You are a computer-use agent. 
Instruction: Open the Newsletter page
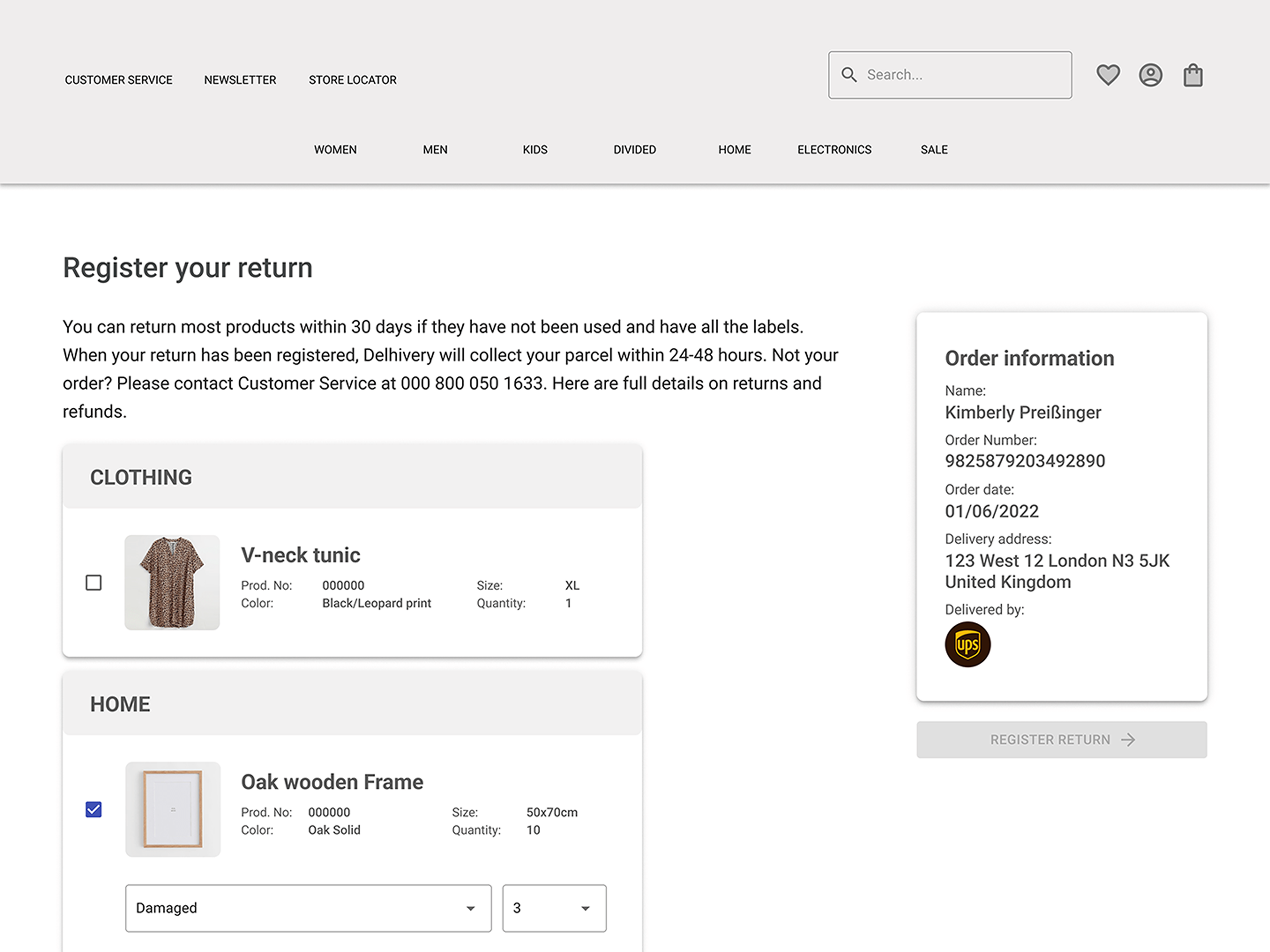click(x=239, y=80)
